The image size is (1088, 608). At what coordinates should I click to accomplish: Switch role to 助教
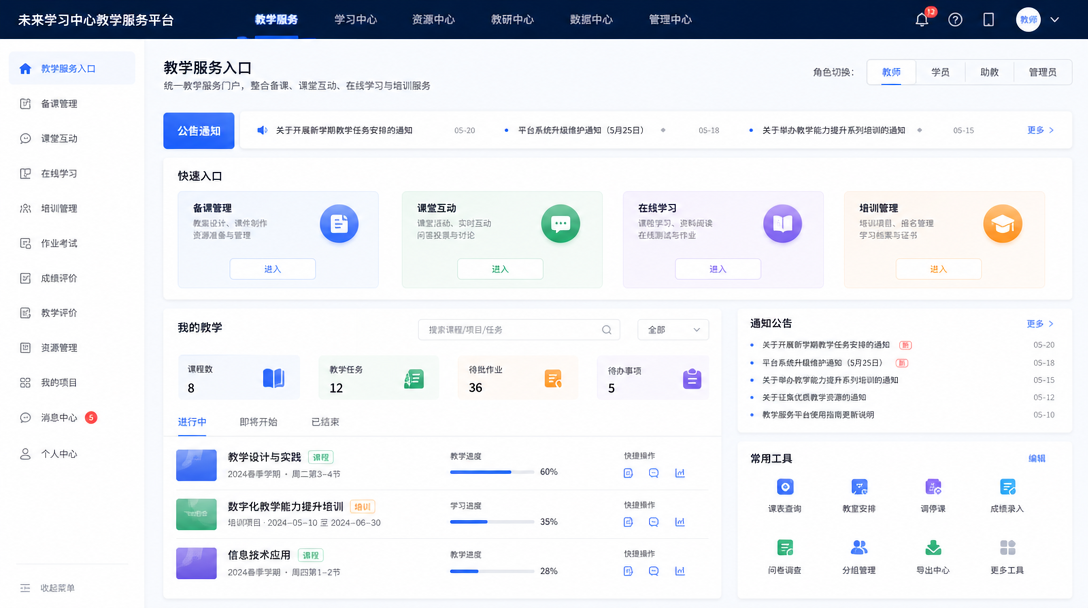[989, 72]
